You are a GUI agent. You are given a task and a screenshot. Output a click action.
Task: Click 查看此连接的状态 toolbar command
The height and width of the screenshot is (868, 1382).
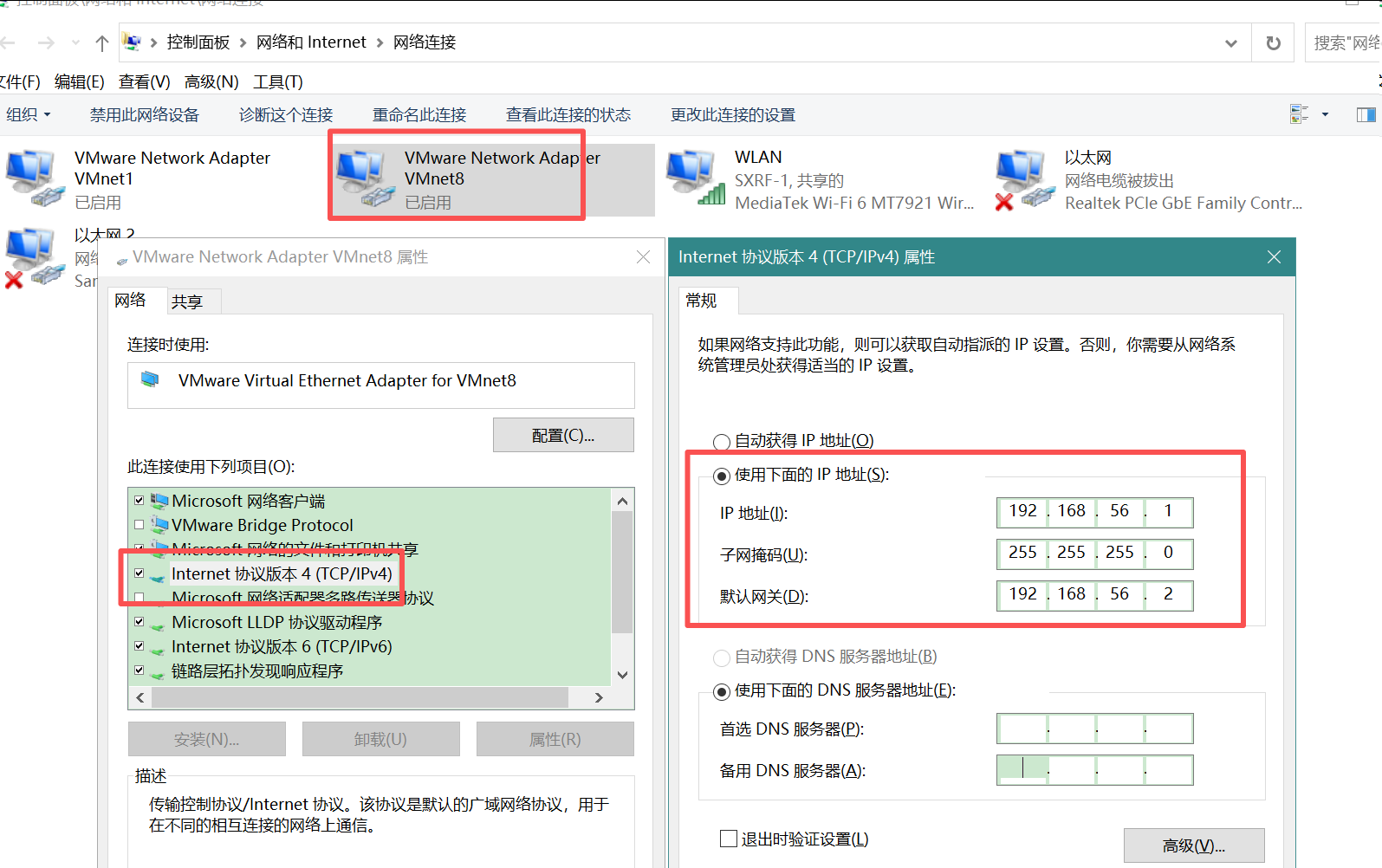(x=568, y=114)
